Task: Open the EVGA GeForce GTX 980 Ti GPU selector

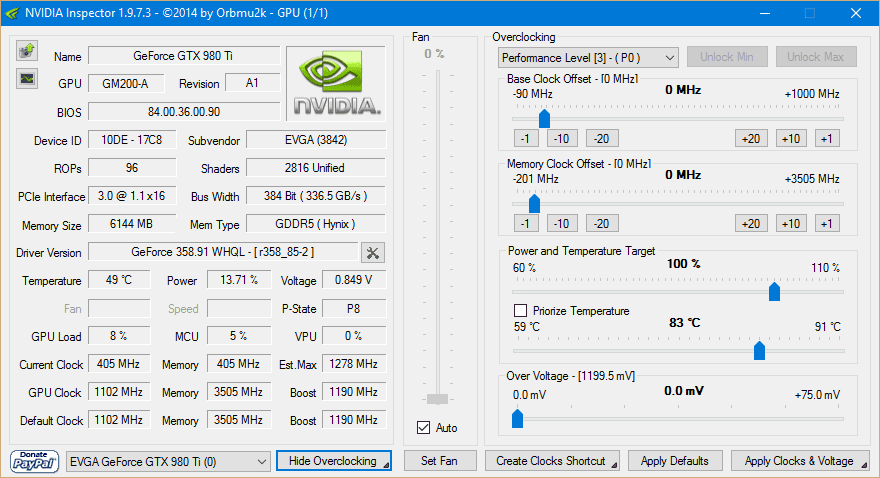Action: [167, 462]
